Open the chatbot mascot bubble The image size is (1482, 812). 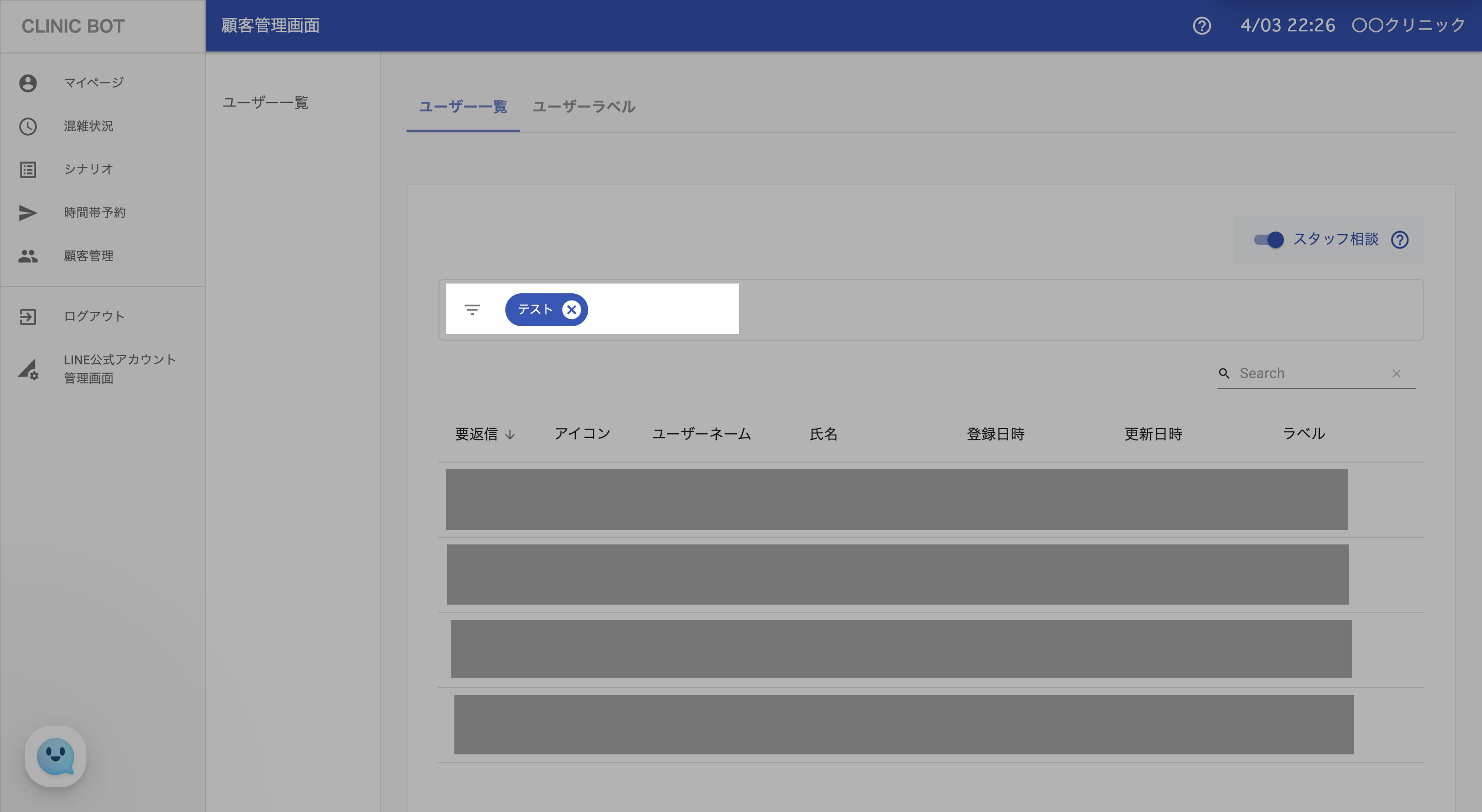point(55,755)
